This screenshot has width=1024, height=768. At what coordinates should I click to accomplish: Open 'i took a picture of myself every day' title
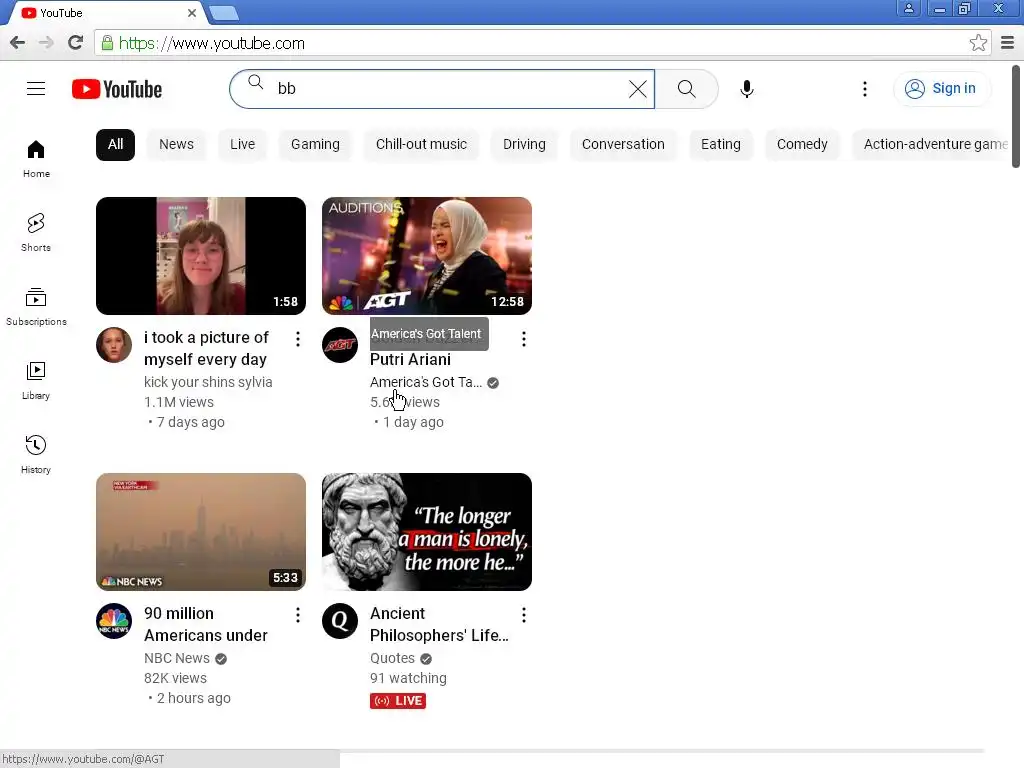(x=206, y=349)
